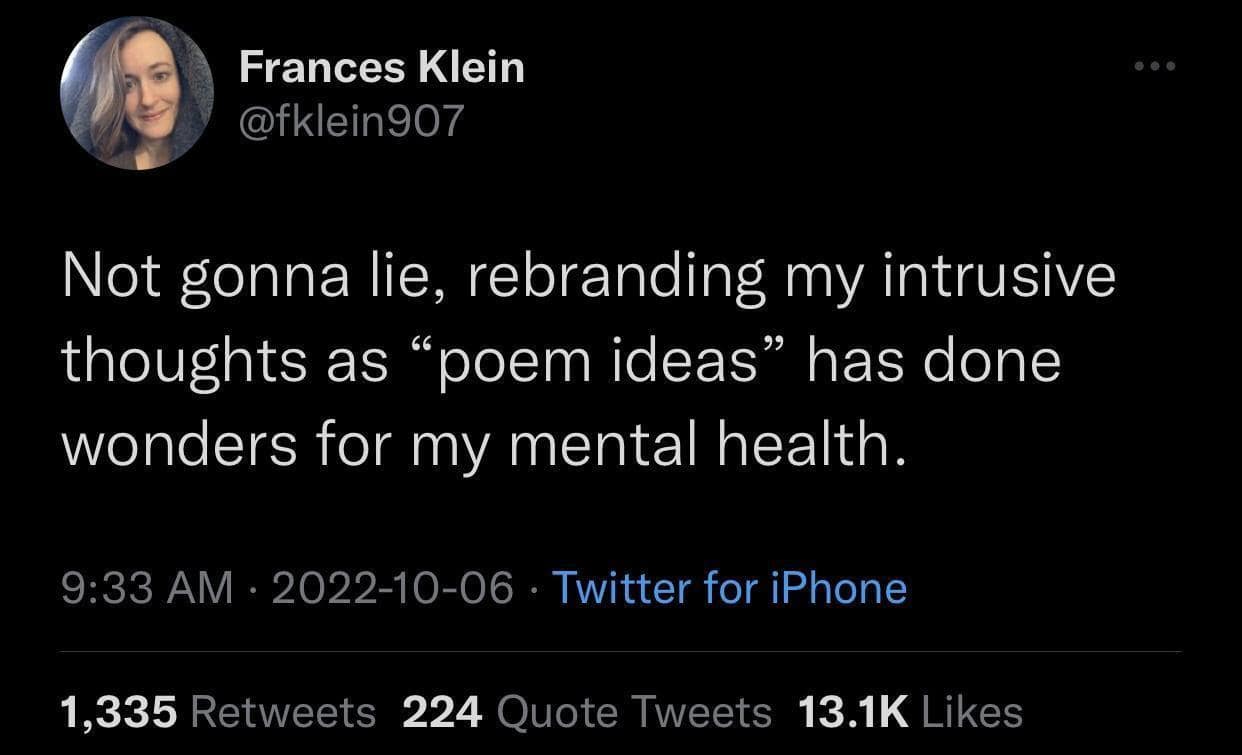This screenshot has height=755, width=1242.
Task: Click the display name Frances Klein
Action: tap(380, 66)
